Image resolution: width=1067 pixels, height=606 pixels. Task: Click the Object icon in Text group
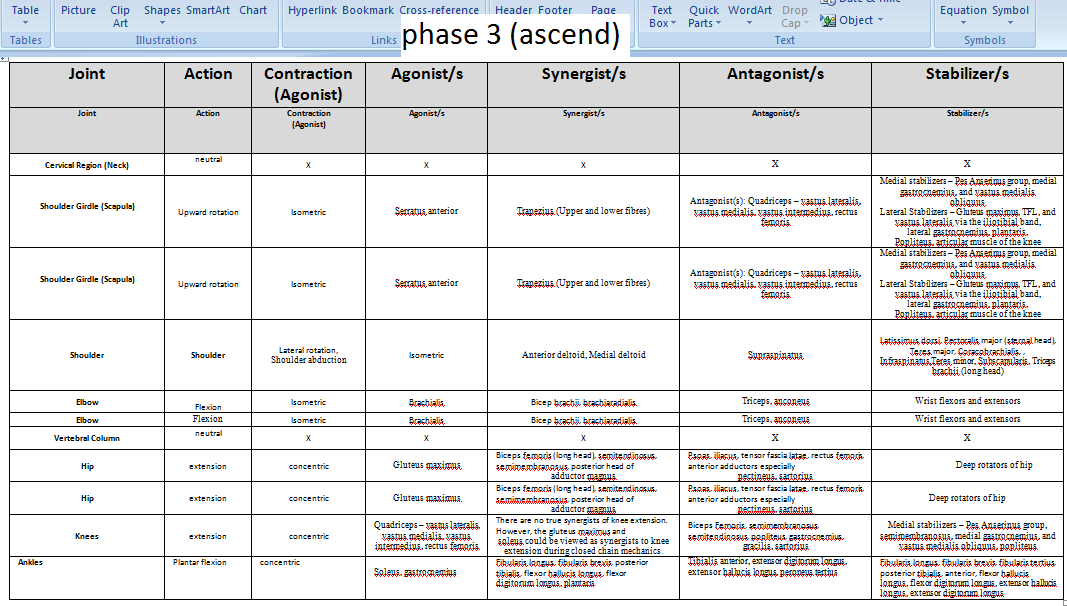tap(829, 20)
